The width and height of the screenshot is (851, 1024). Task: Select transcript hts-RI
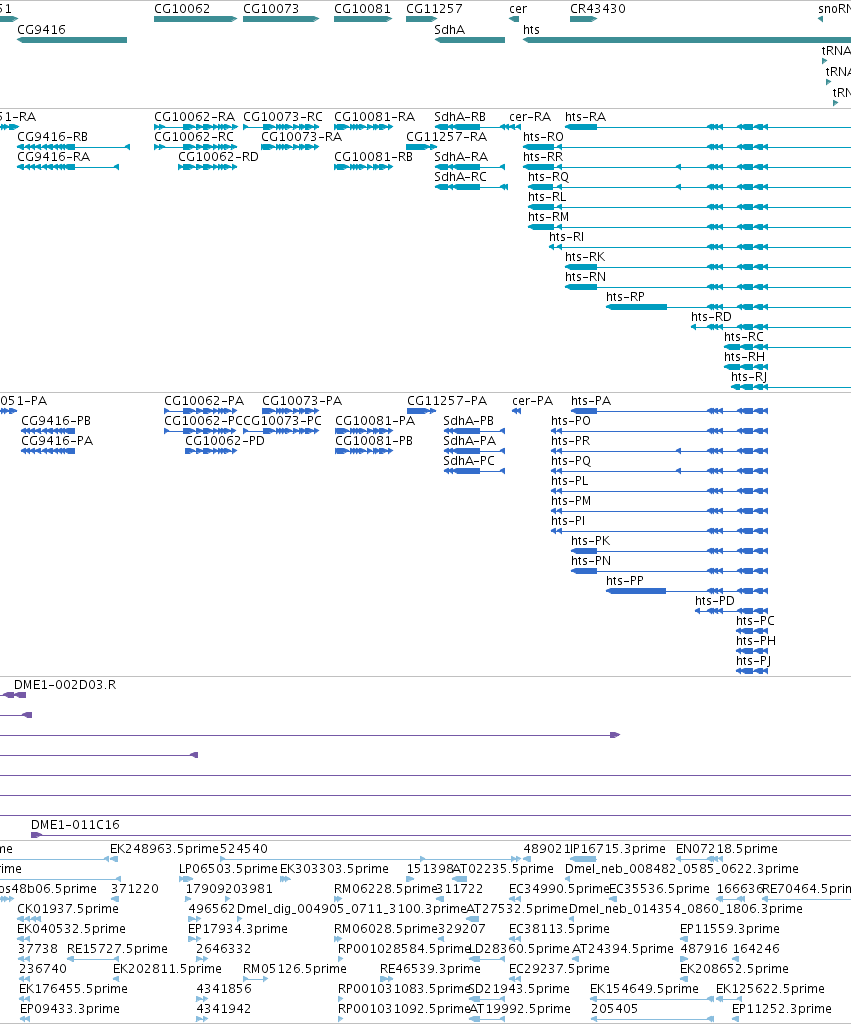[700, 248]
